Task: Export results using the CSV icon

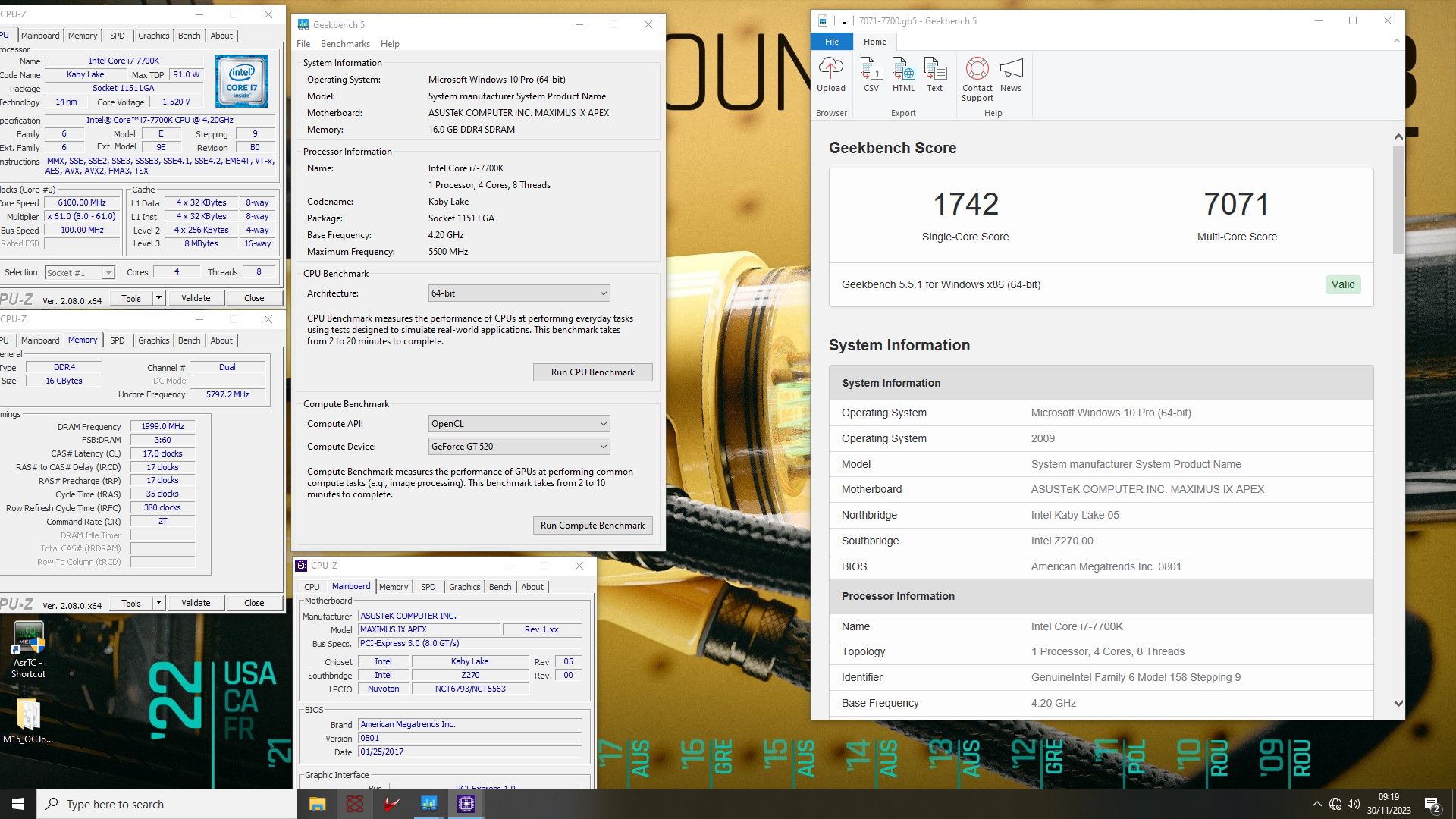Action: tap(871, 75)
